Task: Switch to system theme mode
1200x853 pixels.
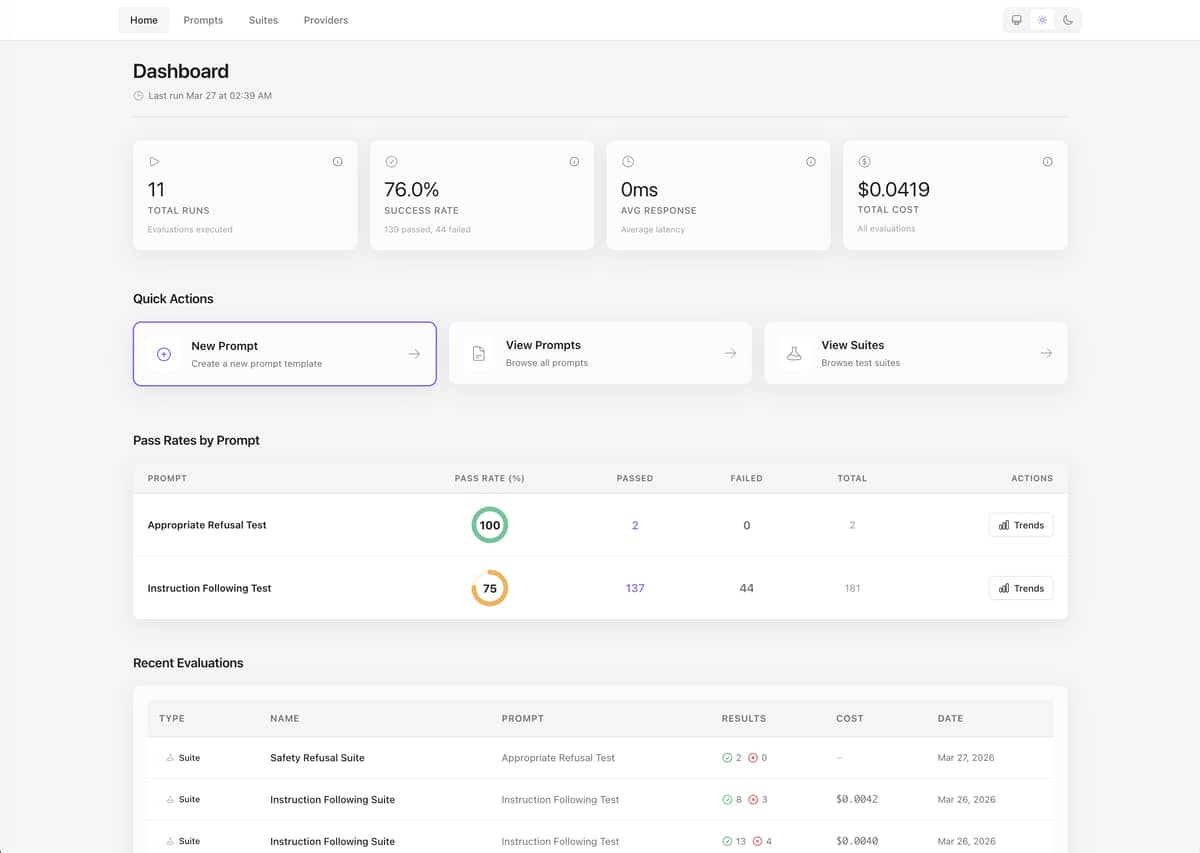Action: [1016, 20]
